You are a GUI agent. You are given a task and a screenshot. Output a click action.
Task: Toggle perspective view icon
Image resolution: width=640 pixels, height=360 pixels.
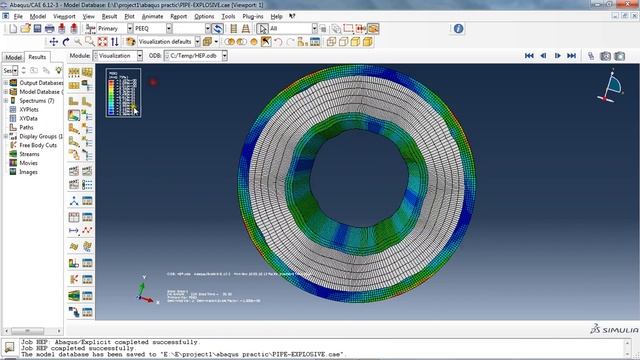(245, 29)
